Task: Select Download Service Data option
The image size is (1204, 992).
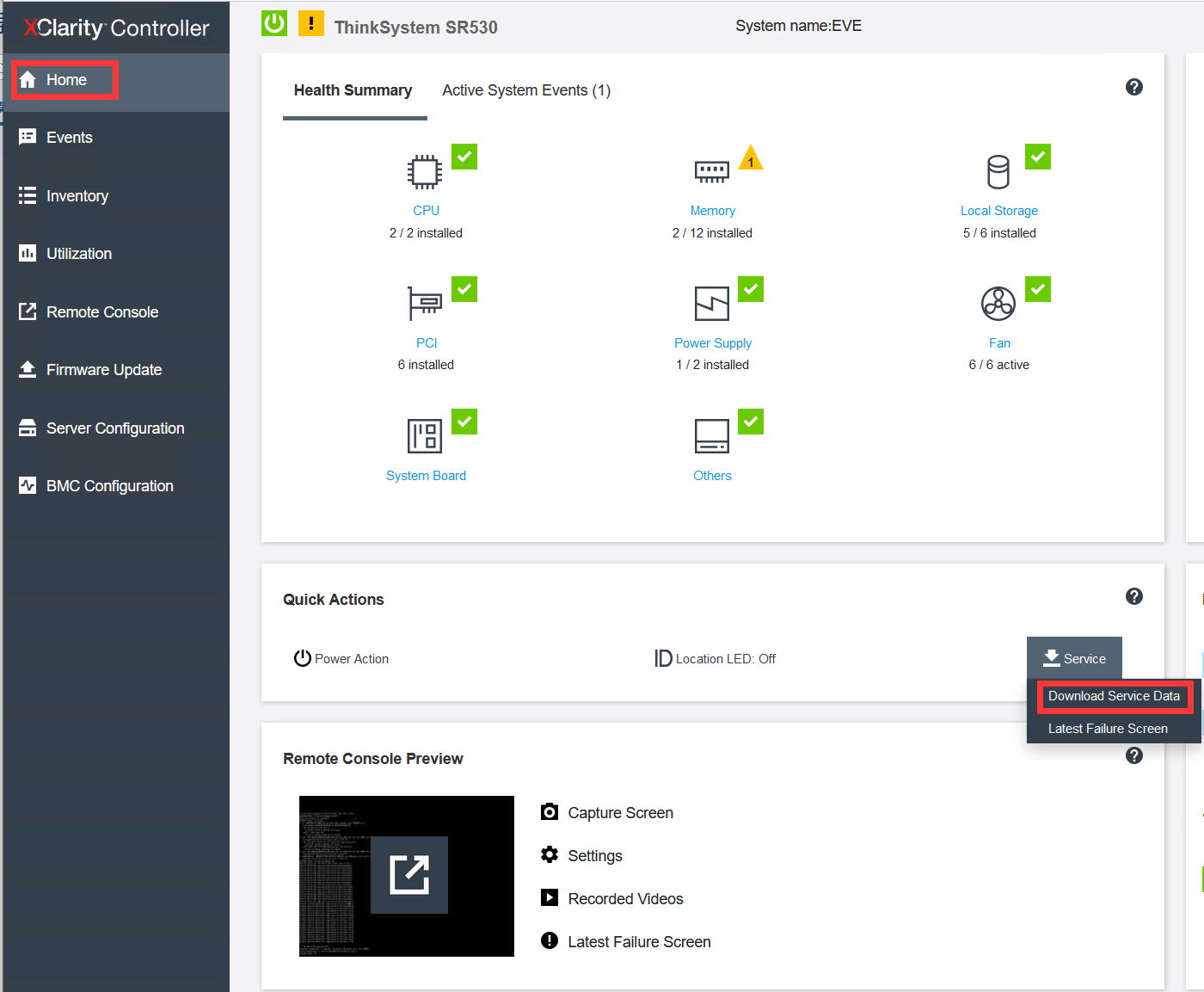Action: [x=1113, y=696]
